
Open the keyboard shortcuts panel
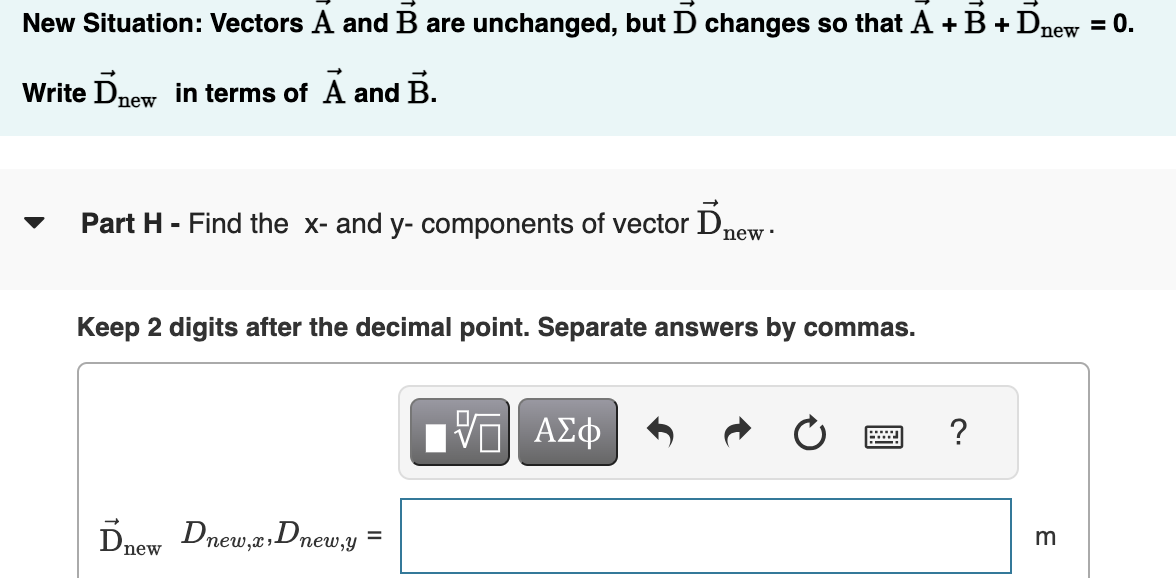coord(886,434)
